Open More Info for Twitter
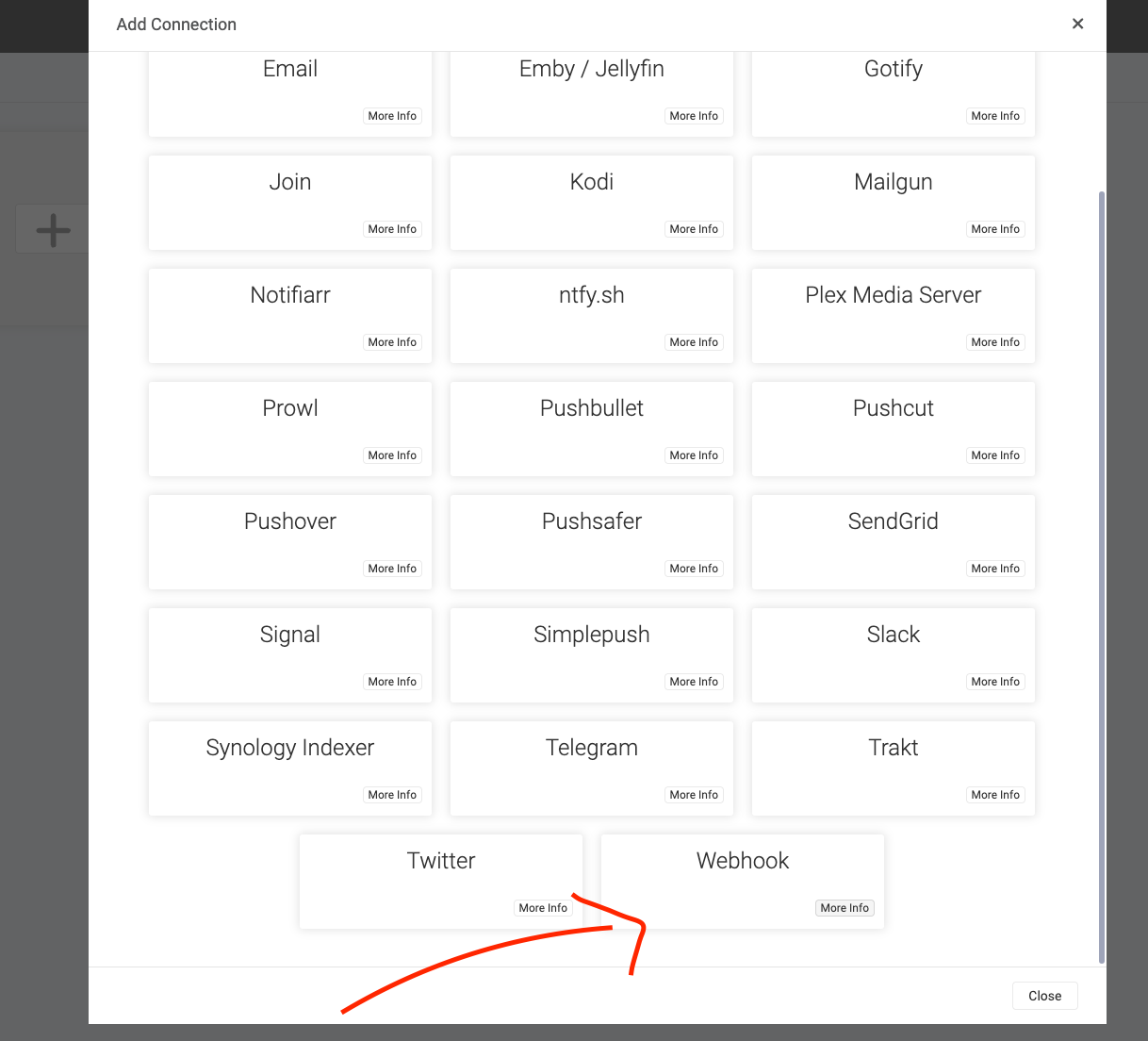This screenshot has width=1148, height=1041. (543, 908)
